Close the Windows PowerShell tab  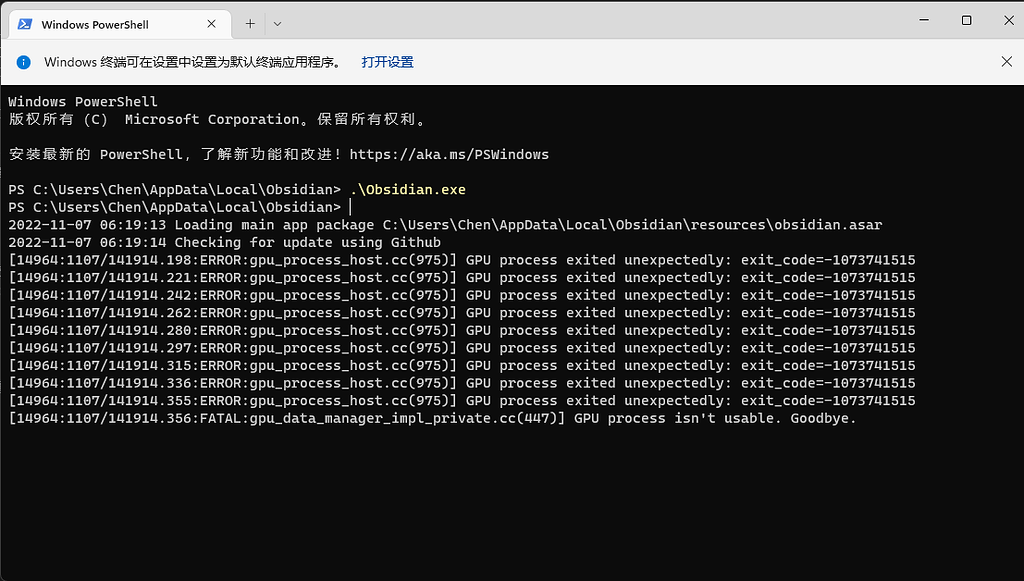coord(213,24)
